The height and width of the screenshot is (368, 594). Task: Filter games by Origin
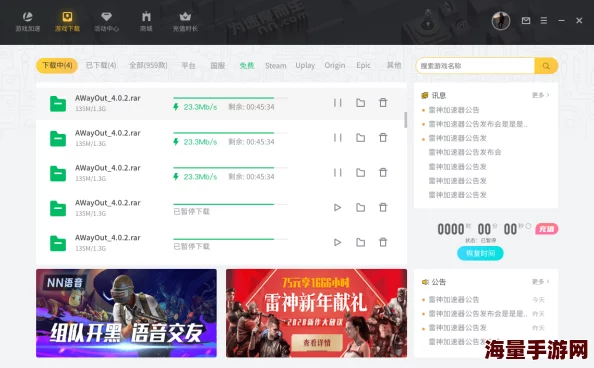tap(335, 66)
